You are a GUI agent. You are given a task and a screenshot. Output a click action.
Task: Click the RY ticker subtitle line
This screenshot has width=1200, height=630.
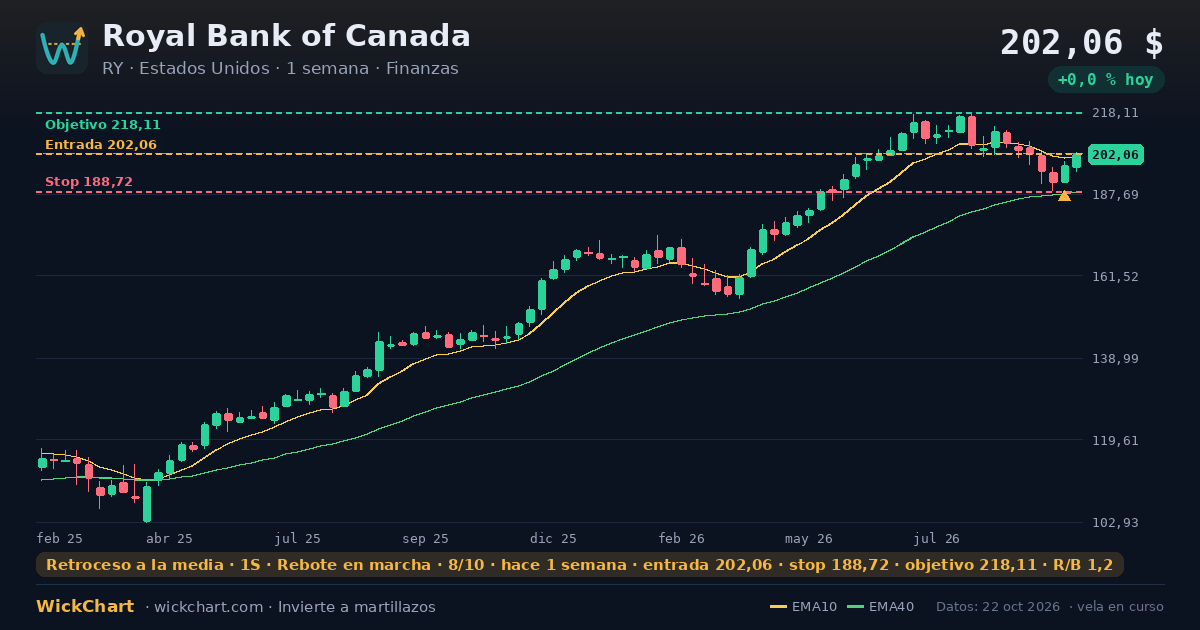(280, 69)
